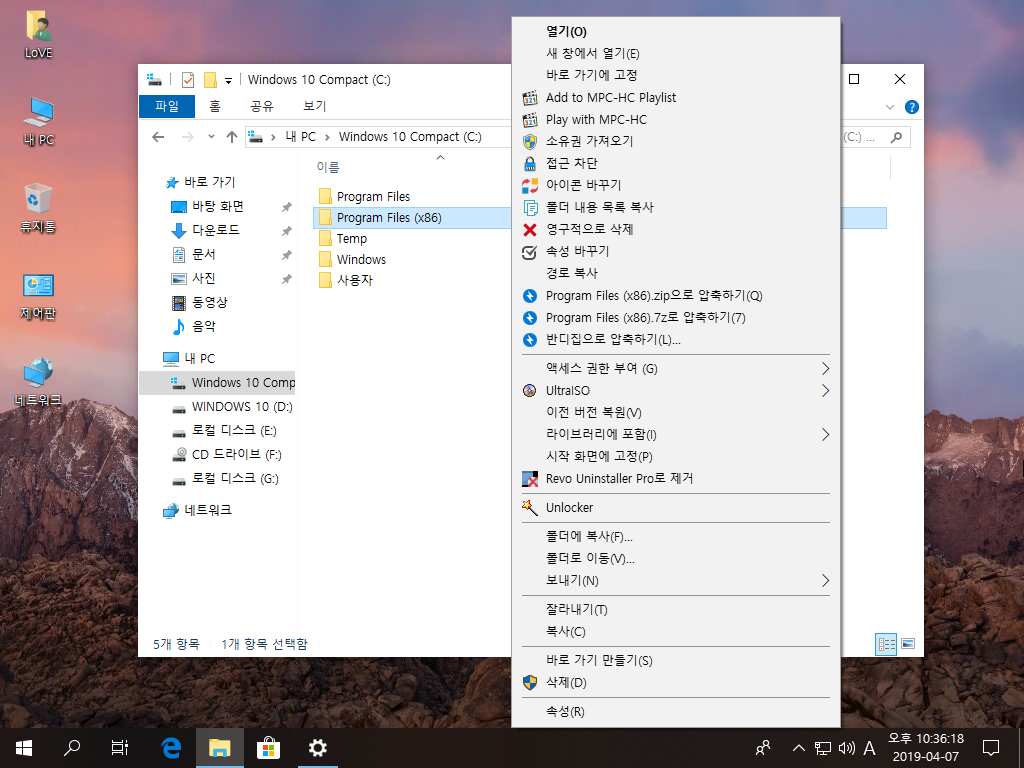Expand UltraISO submenu
This screenshot has height=768, width=1024.
[x=676, y=391]
